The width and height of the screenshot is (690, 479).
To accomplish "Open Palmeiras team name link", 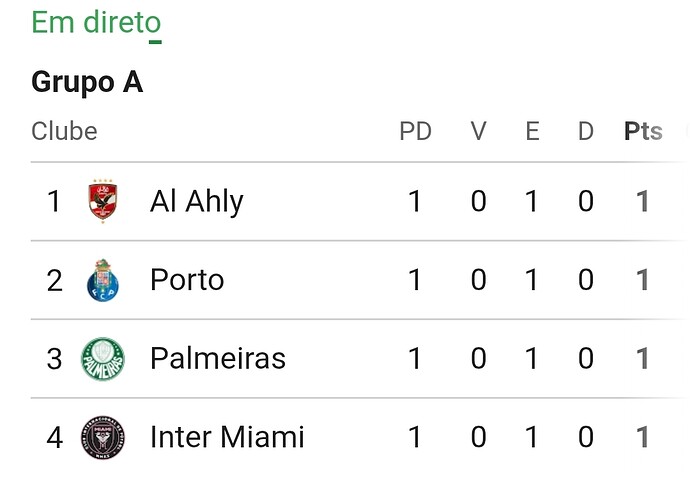I will (x=218, y=358).
